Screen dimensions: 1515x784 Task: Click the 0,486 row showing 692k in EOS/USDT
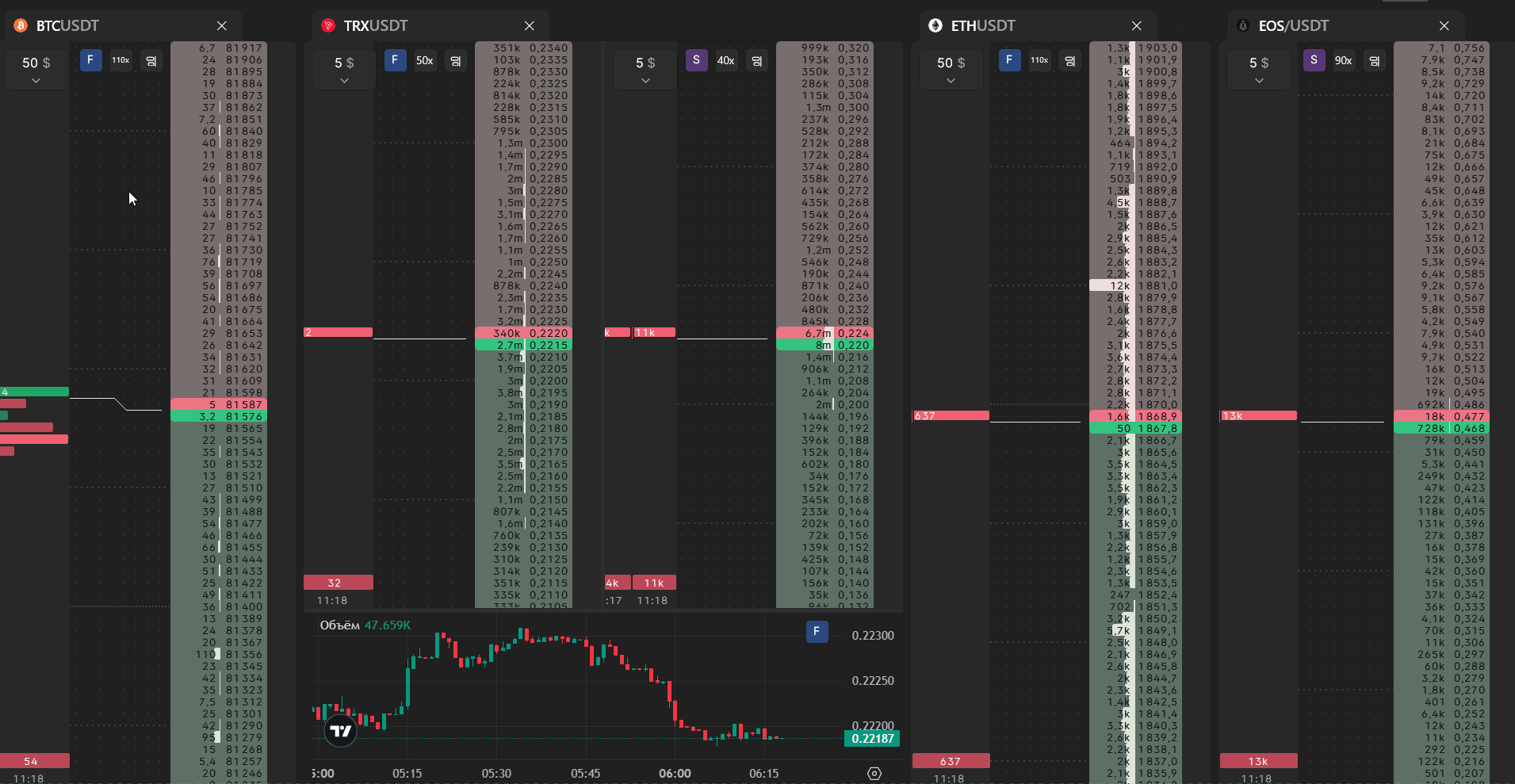pyautogui.click(x=1441, y=404)
